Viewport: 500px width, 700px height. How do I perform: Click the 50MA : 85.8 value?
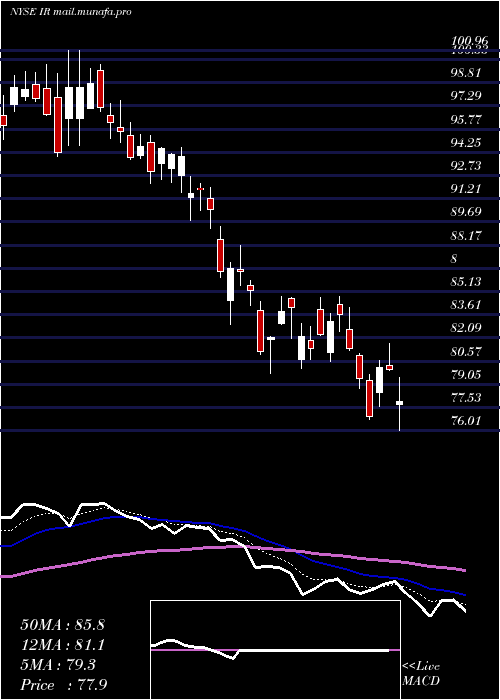tap(62, 625)
